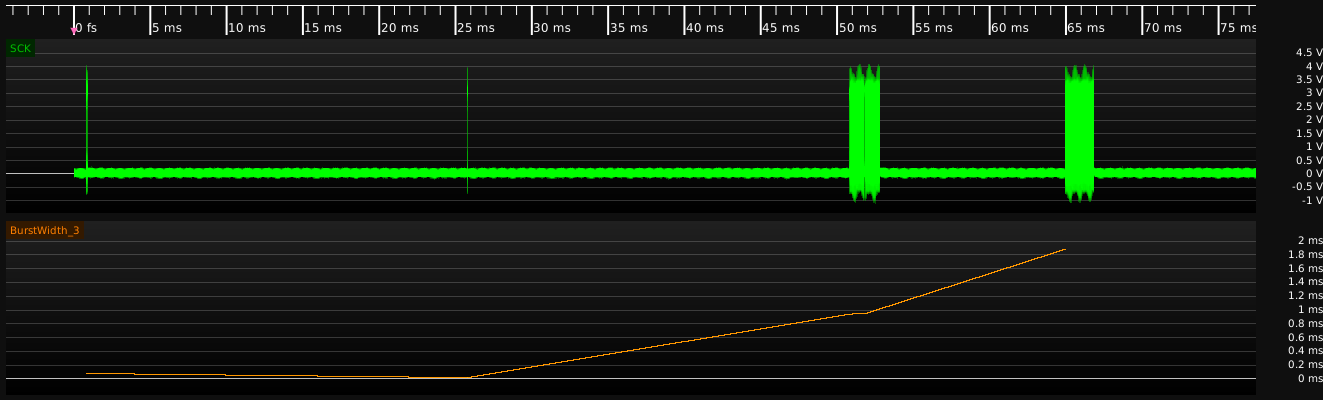The height and width of the screenshot is (400, 1323).
Task: Click the 2.5 V axis label
Action: pyautogui.click(x=1308, y=106)
